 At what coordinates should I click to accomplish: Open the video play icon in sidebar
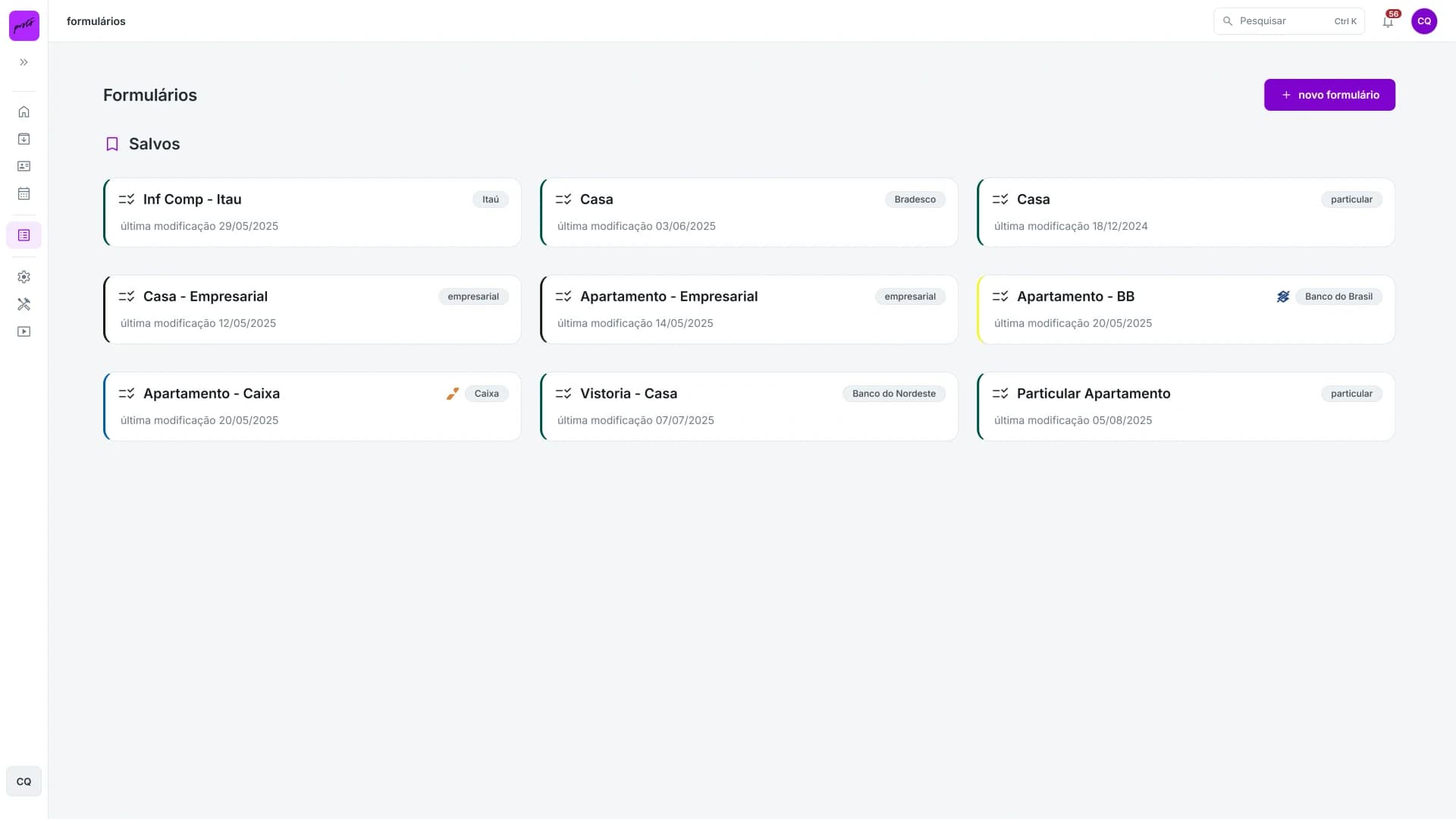(24, 331)
